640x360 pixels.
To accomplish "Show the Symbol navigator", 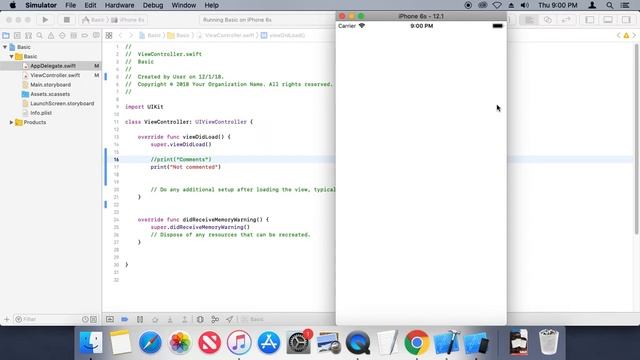I will 28,36.
